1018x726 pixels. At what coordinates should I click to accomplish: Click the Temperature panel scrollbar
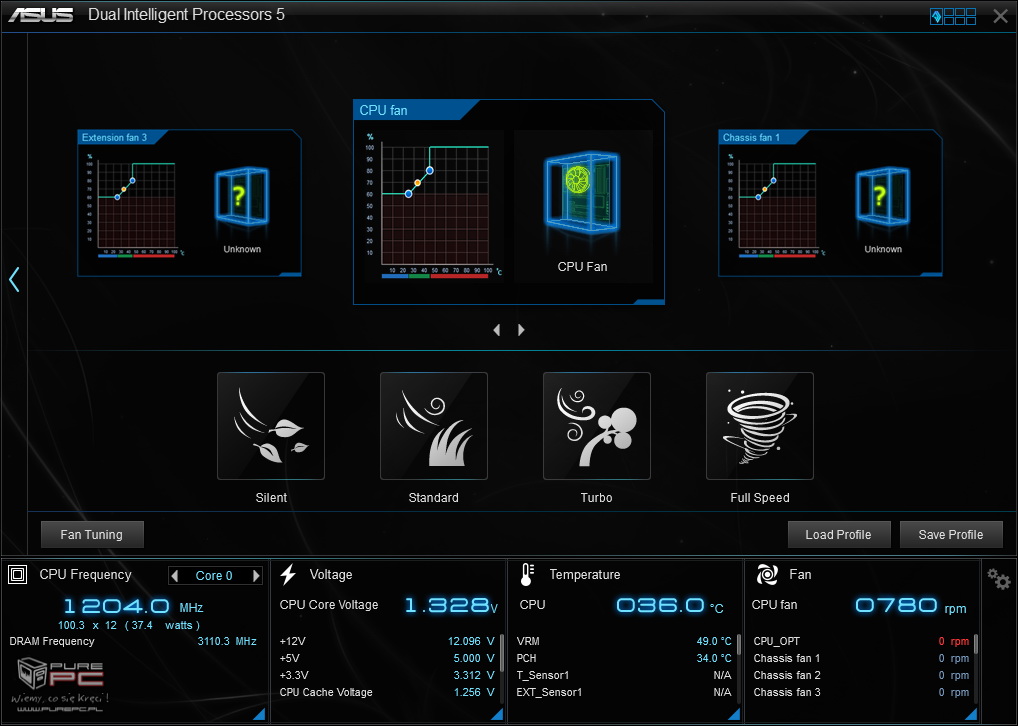pos(739,645)
